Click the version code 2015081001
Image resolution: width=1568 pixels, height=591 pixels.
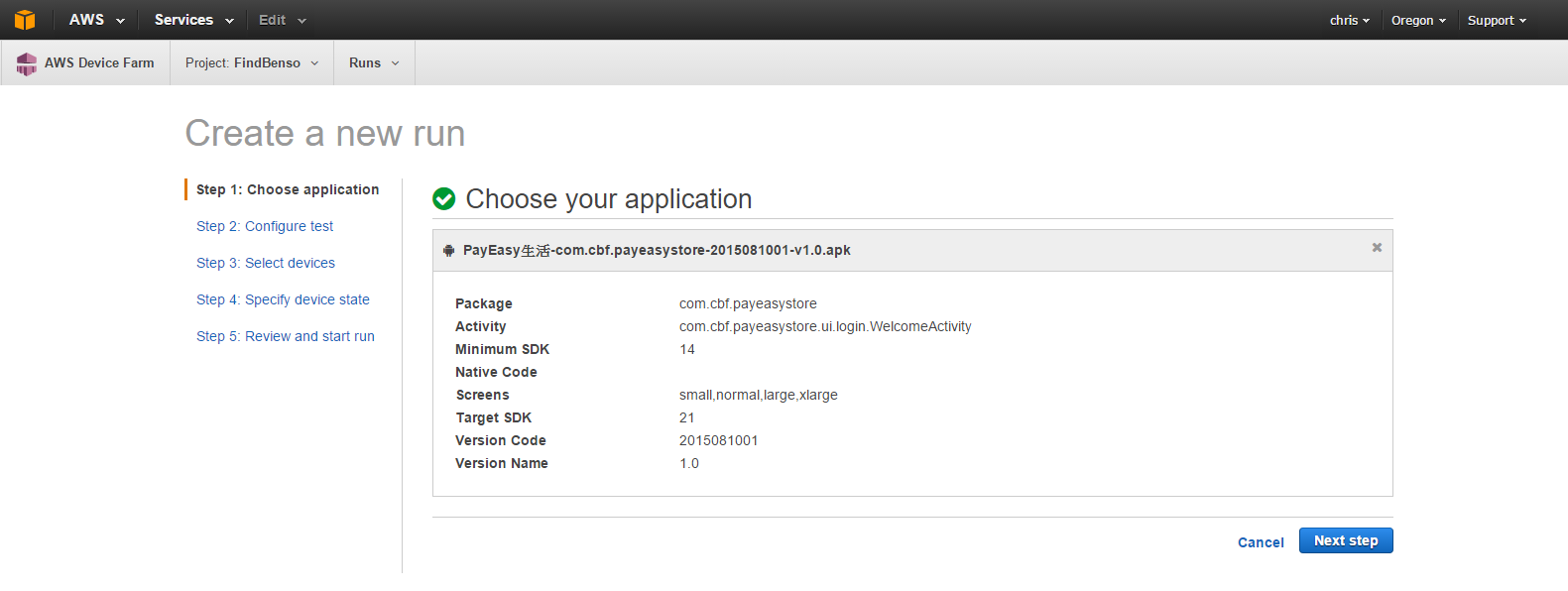(719, 440)
